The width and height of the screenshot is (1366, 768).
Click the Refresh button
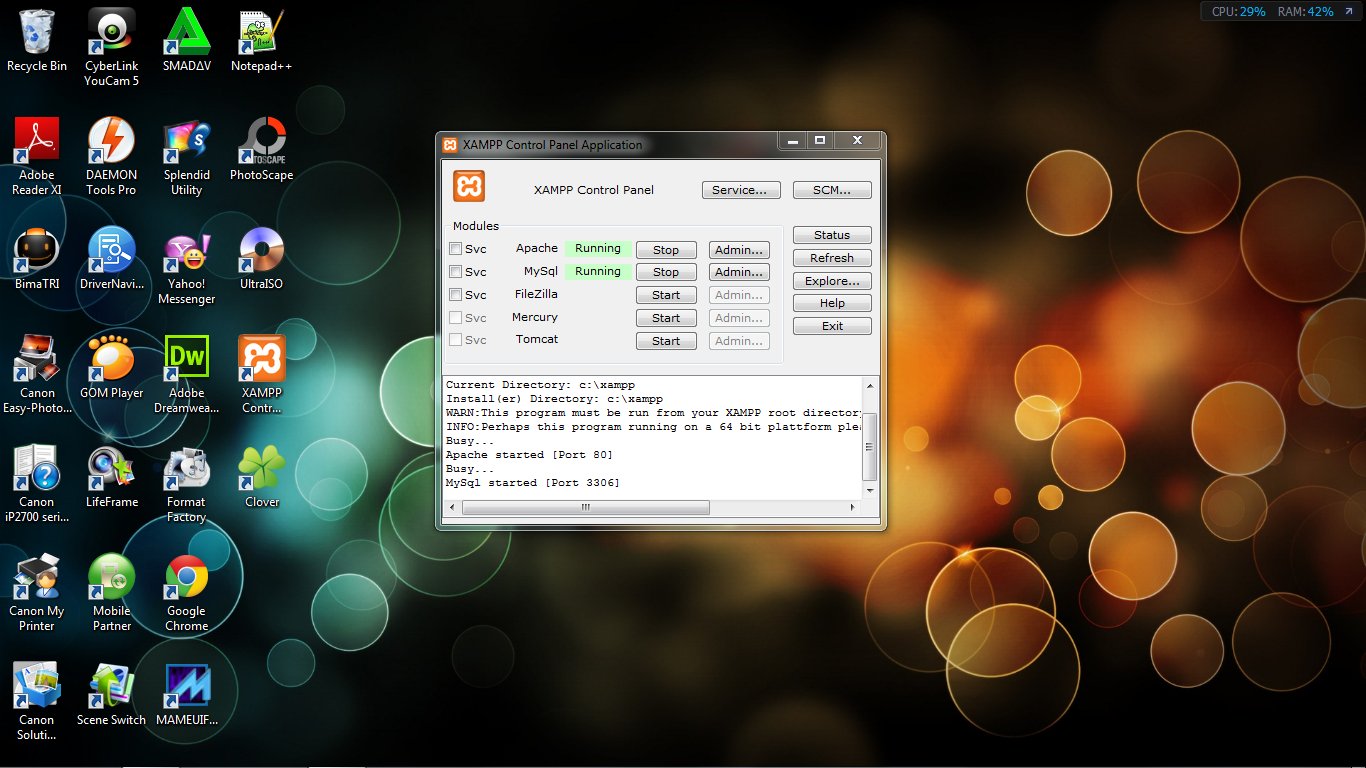click(x=832, y=258)
